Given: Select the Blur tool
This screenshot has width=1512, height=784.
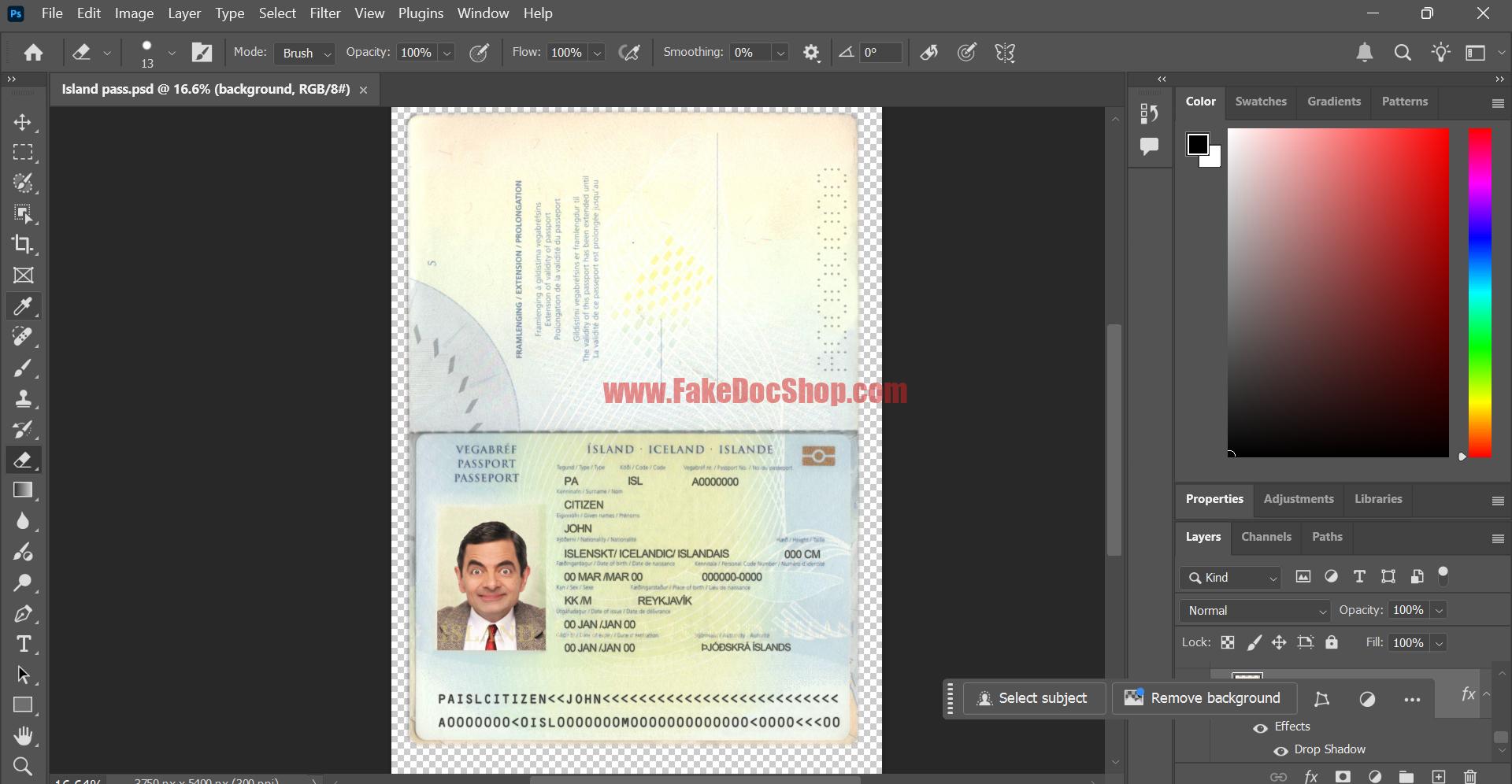Looking at the screenshot, I should [23, 521].
